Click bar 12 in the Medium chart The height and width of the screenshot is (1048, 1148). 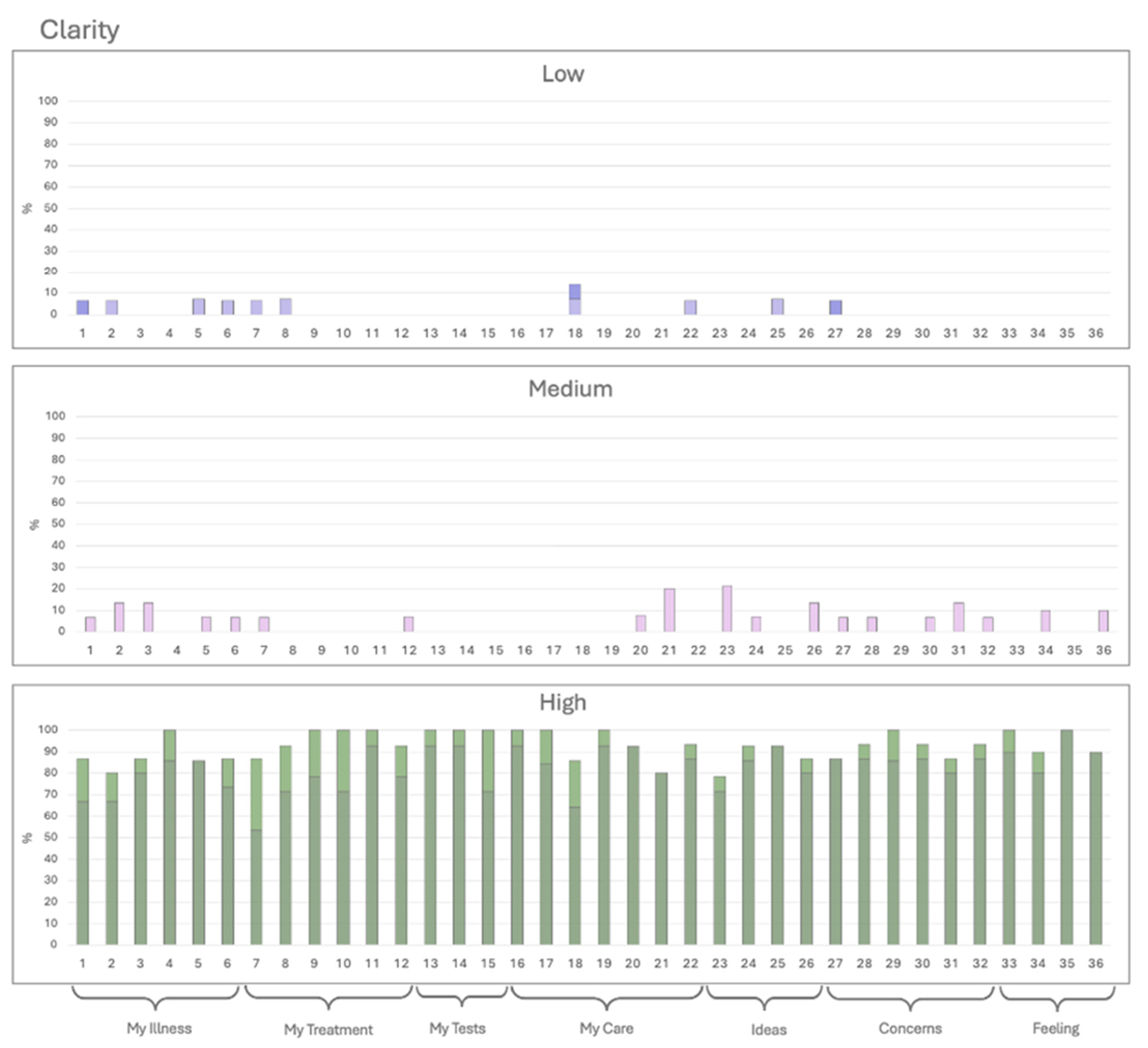pyautogui.click(x=408, y=624)
